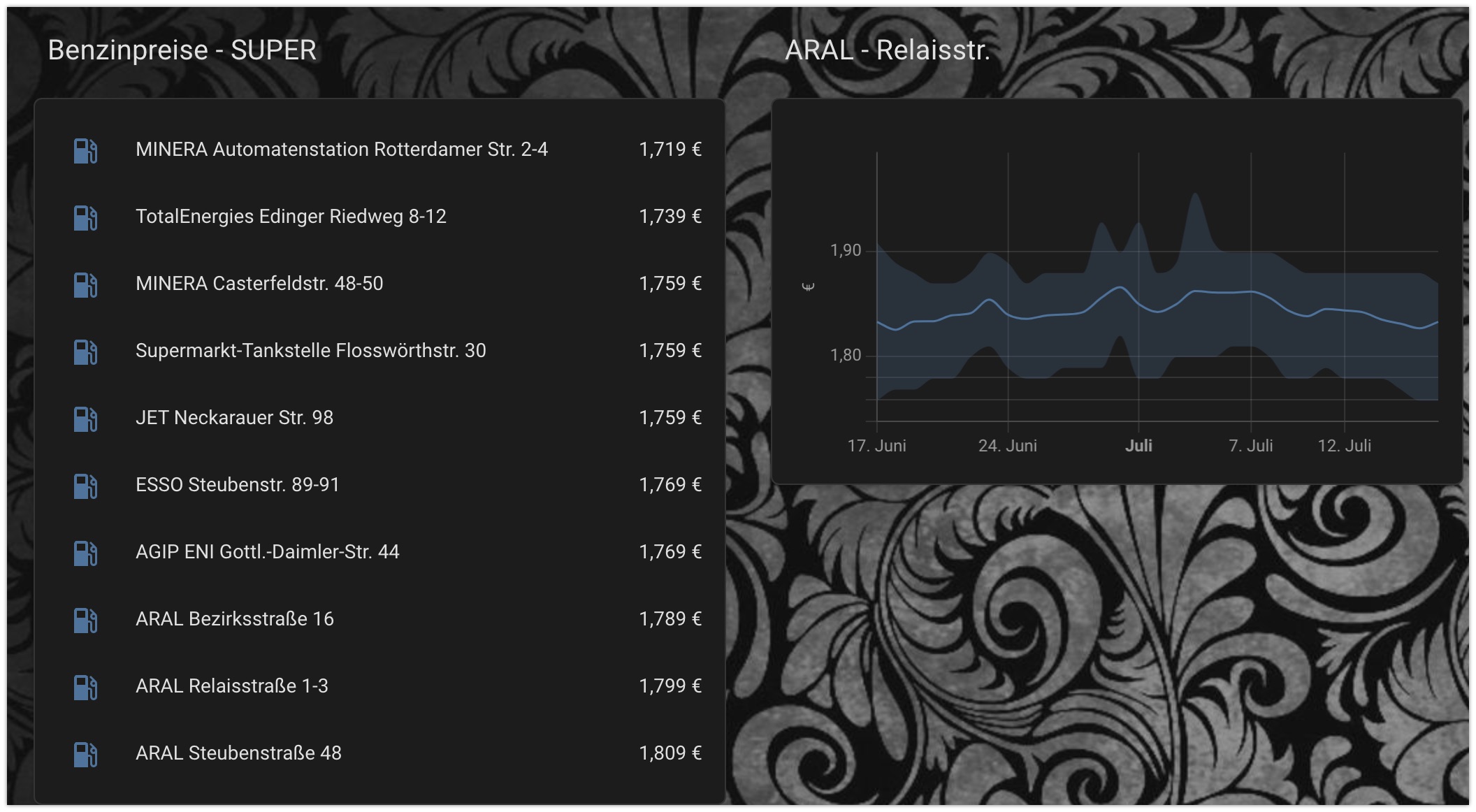Viewport: 1476px width, 812px height.
Task: Select MINERA Casterfeldstr. 48-50 station name
Action: click(259, 284)
